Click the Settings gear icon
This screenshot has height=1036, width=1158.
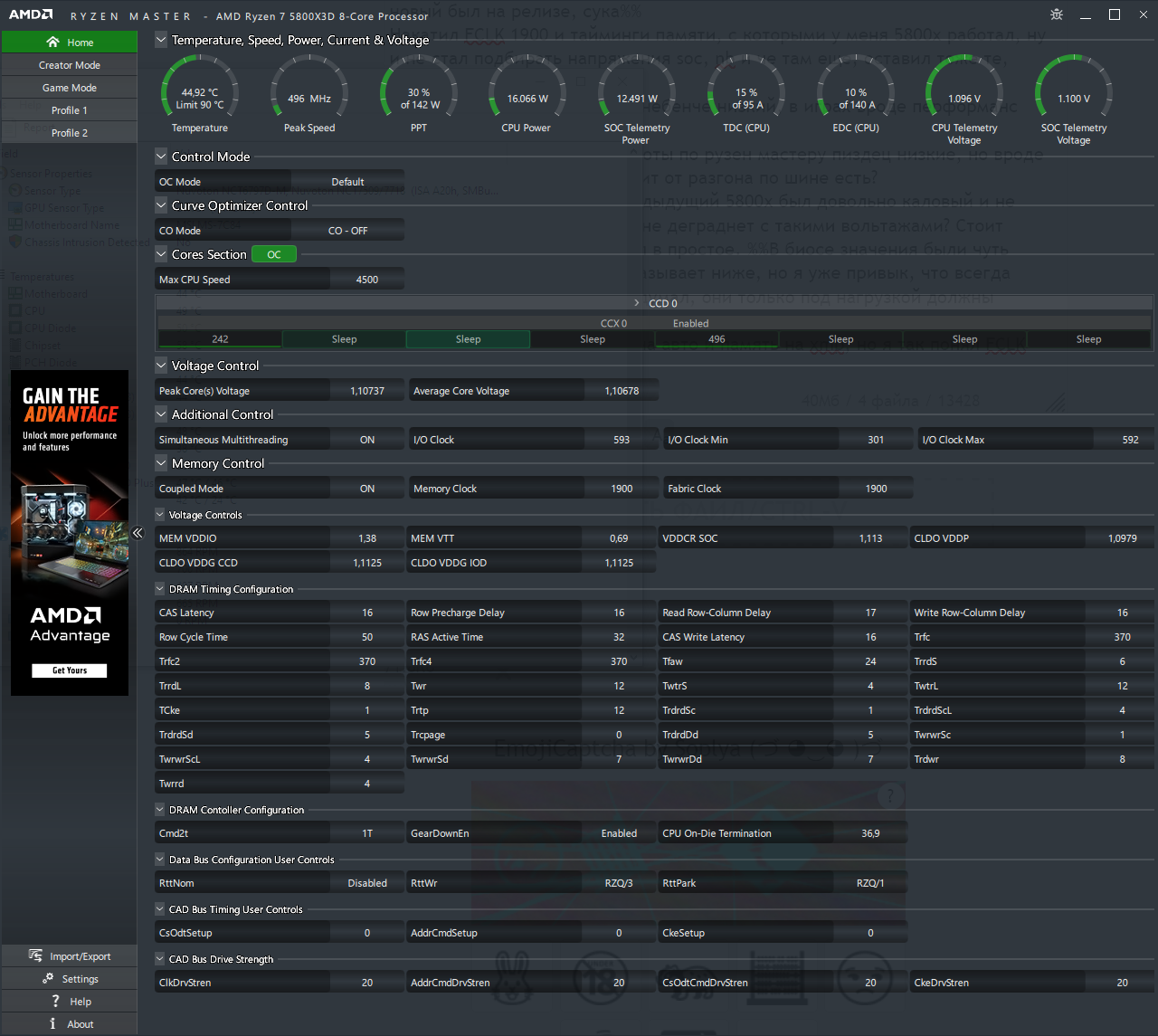pyautogui.click(x=48, y=978)
